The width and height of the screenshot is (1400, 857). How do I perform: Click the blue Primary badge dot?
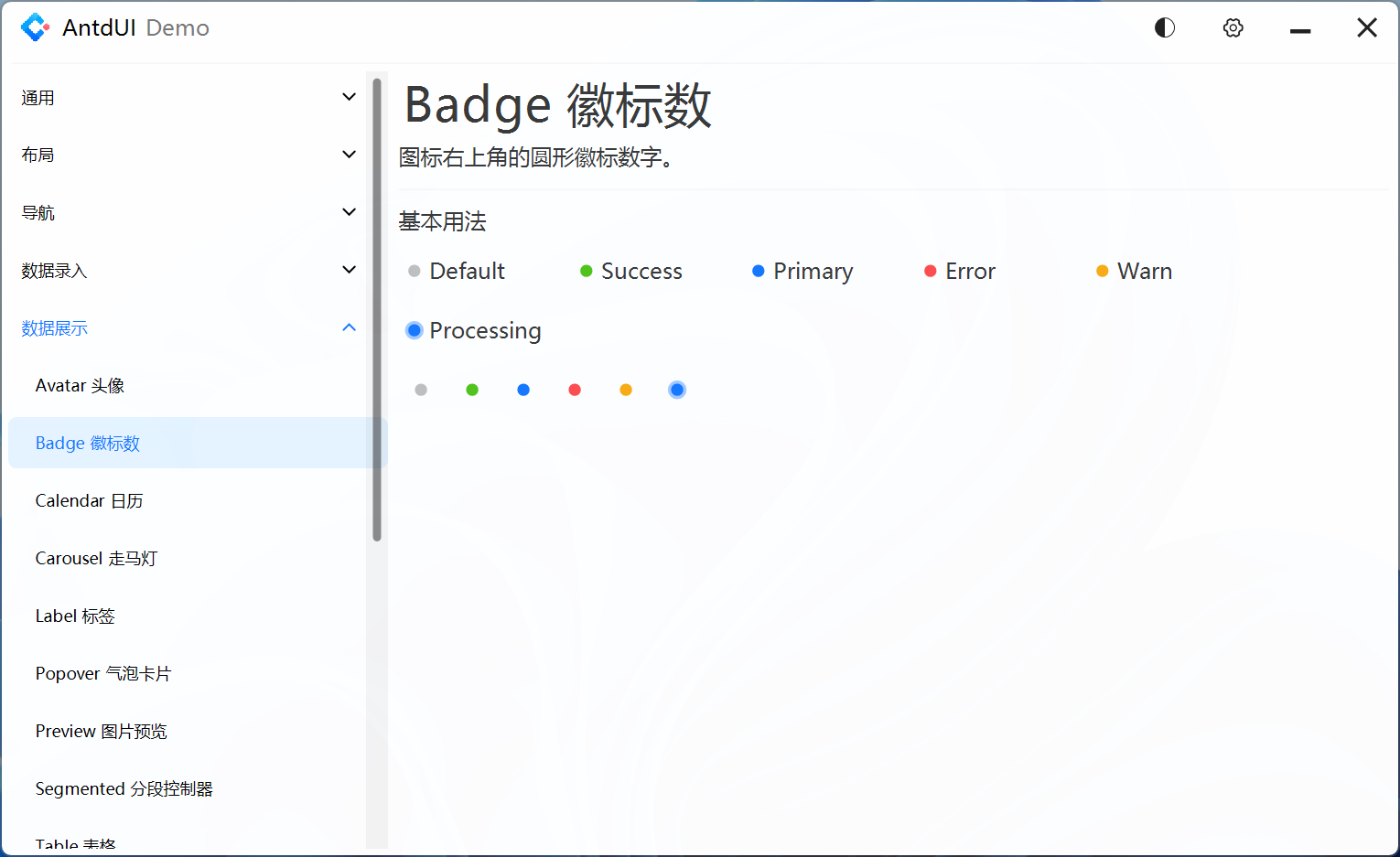pyautogui.click(x=759, y=271)
